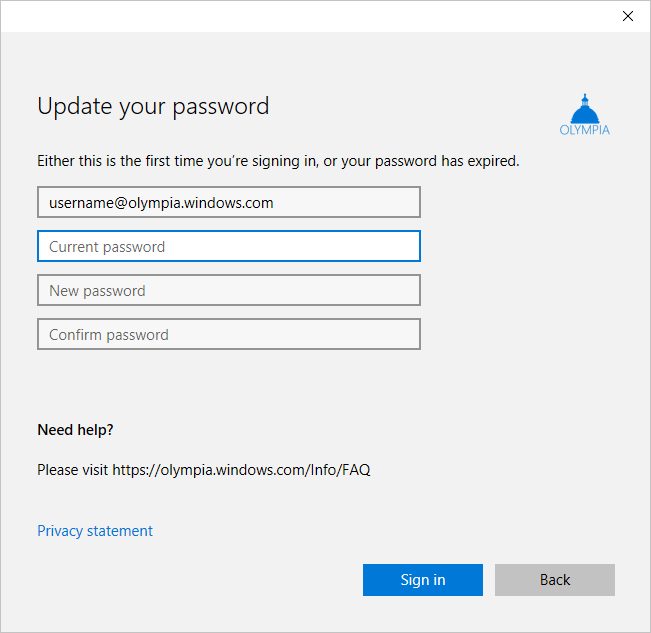
Task: Click the empty white window title bar
Action: pyautogui.click(x=300, y=16)
